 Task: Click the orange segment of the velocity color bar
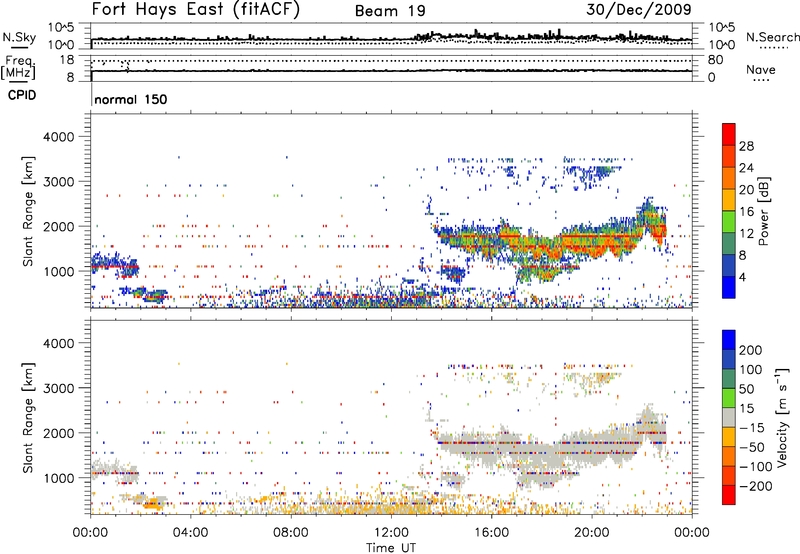[x=729, y=456]
